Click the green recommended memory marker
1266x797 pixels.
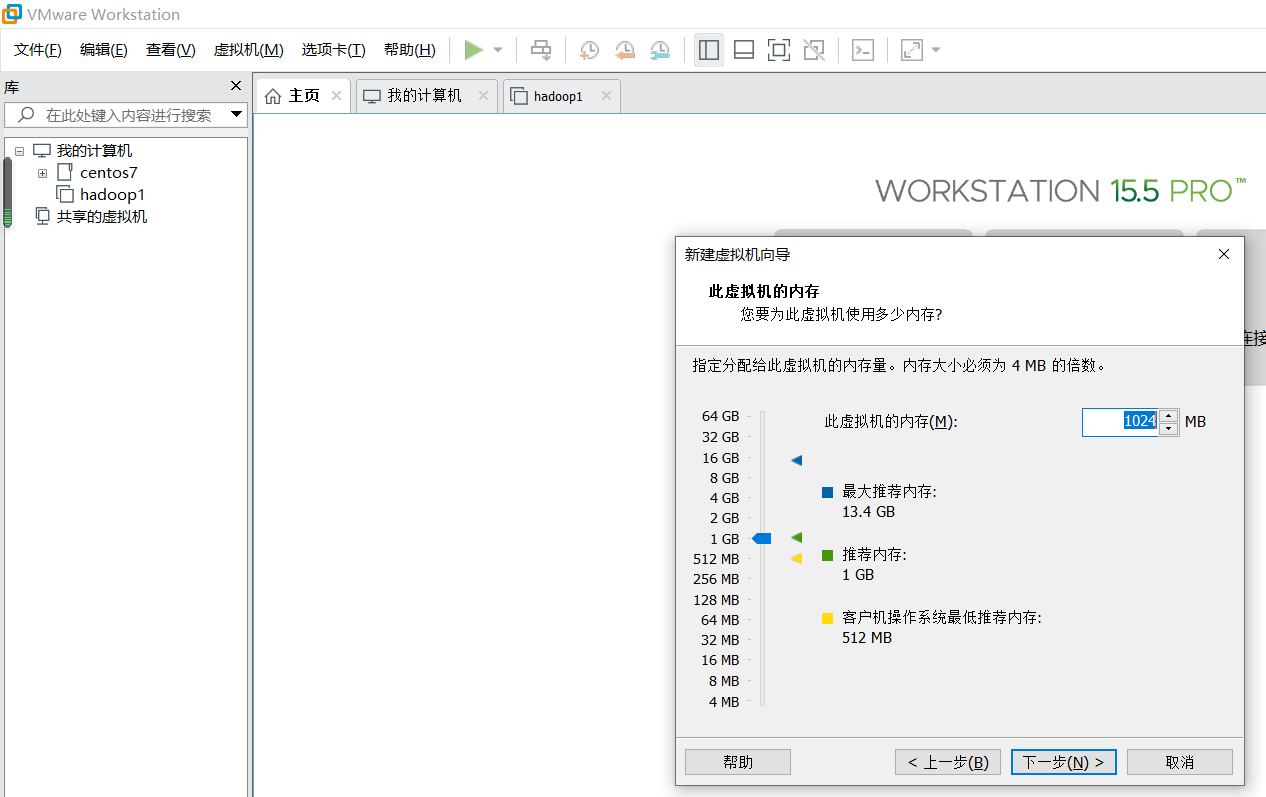(797, 538)
